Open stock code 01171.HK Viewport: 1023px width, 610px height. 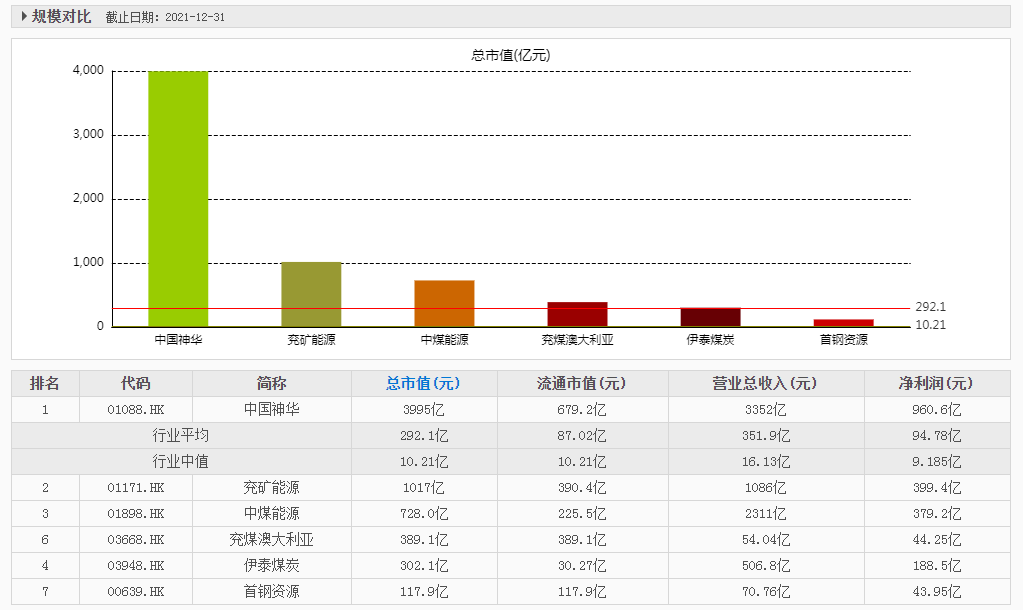pyautogui.click(x=136, y=488)
